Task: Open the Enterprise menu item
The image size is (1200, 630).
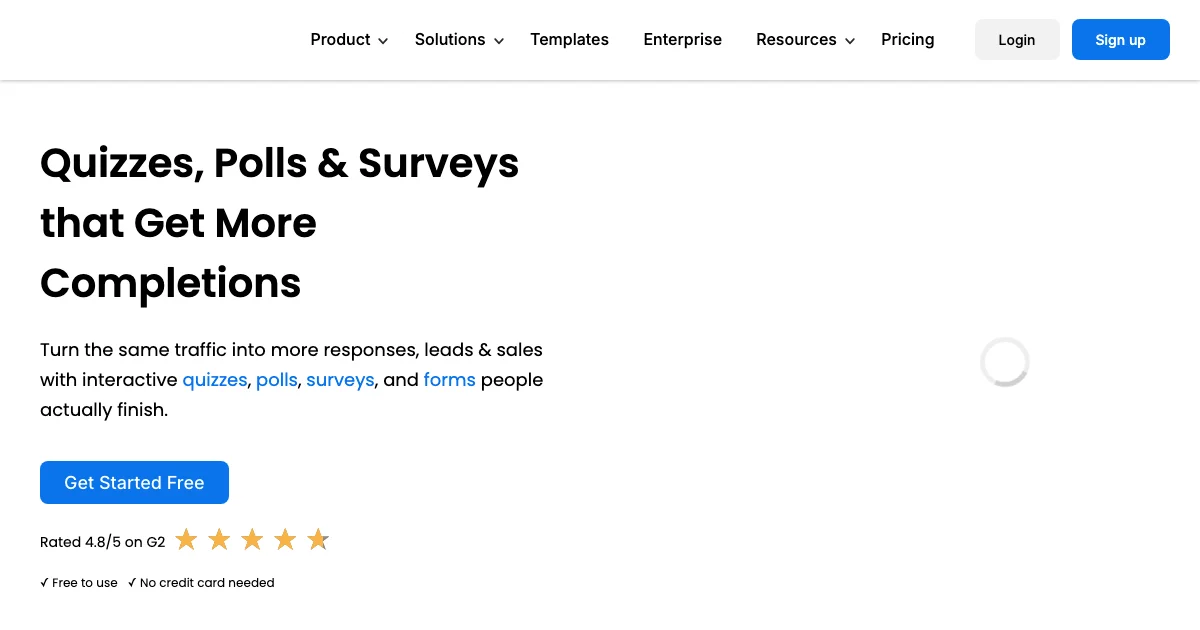Action: point(682,39)
